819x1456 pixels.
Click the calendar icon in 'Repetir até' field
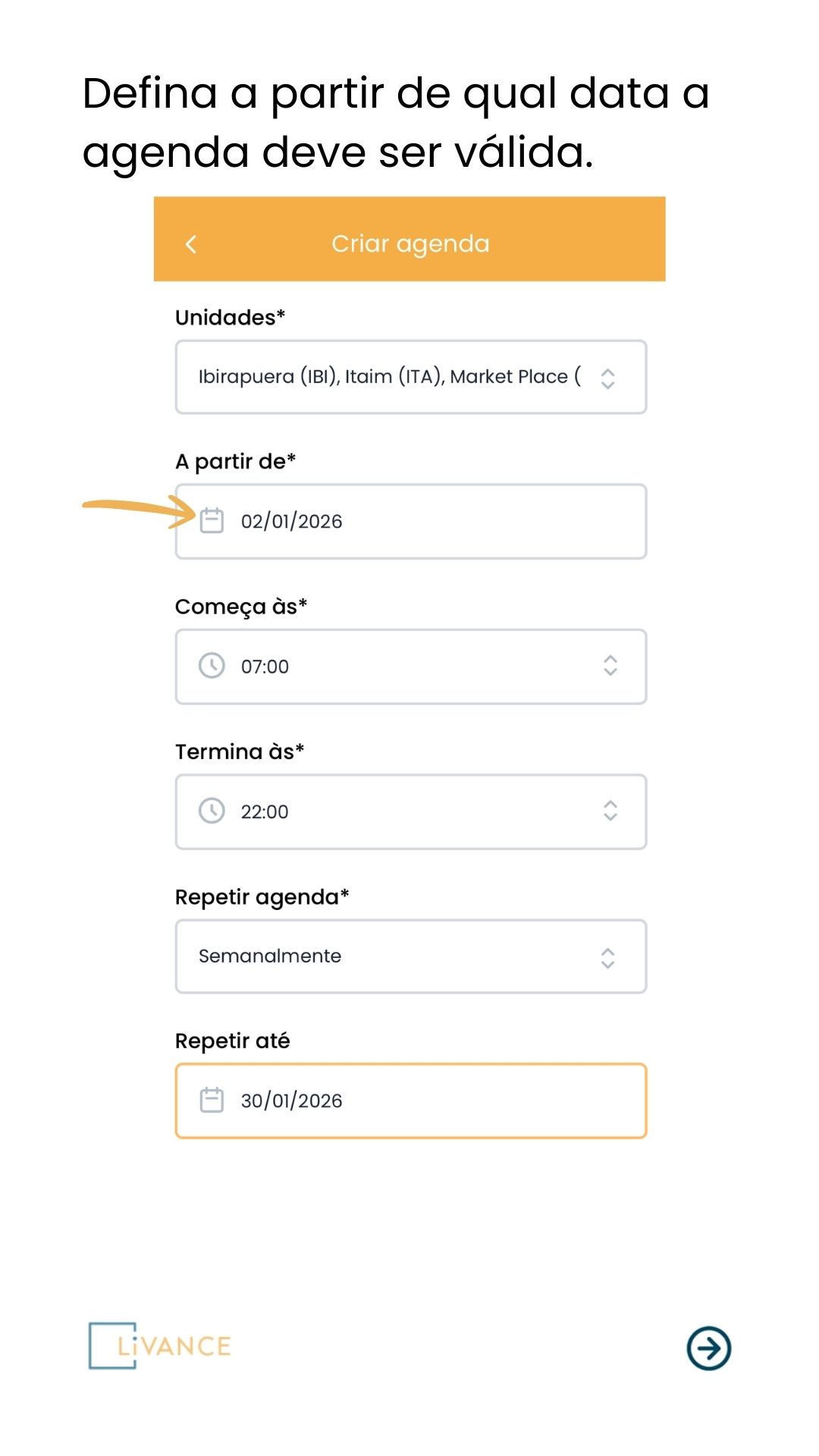click(x=212, y=1100)
